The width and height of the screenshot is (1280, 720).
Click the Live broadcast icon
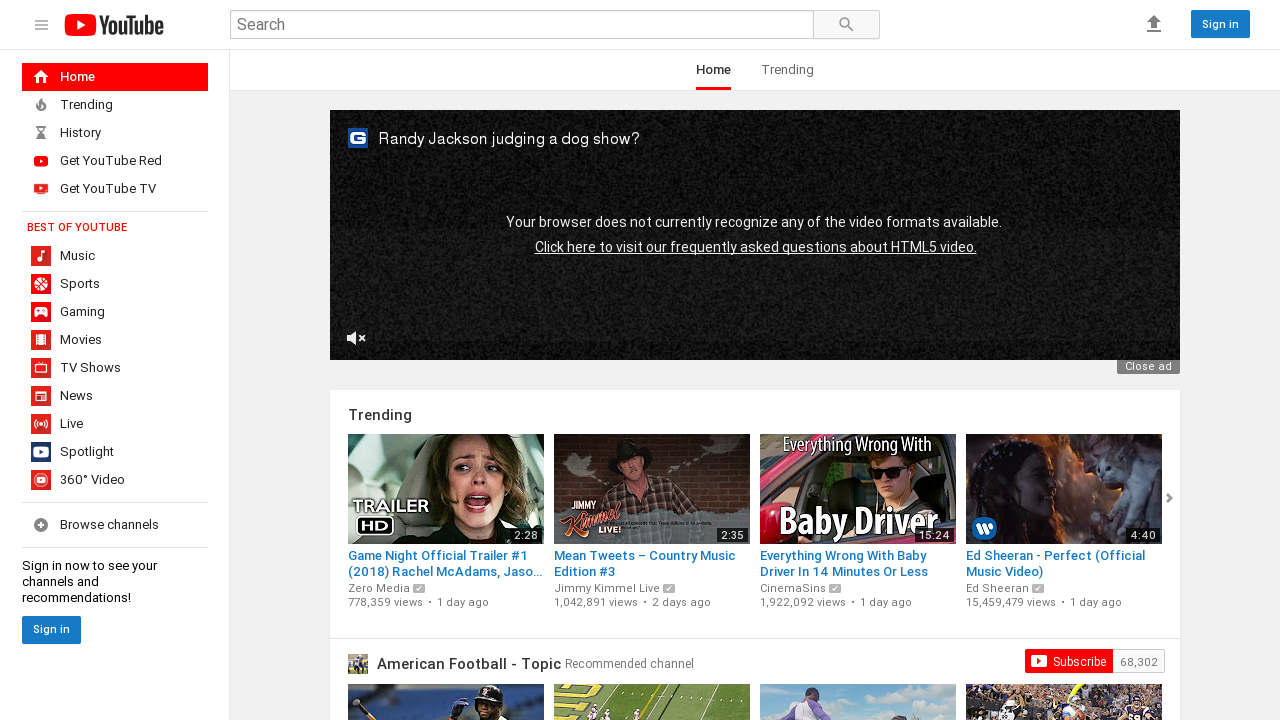(41, 424)
